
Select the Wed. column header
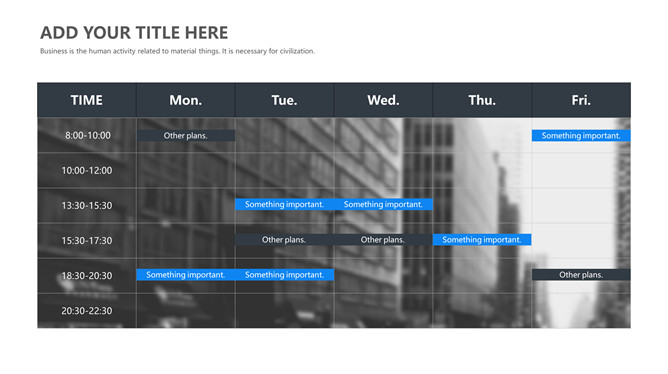click(383, 100)
